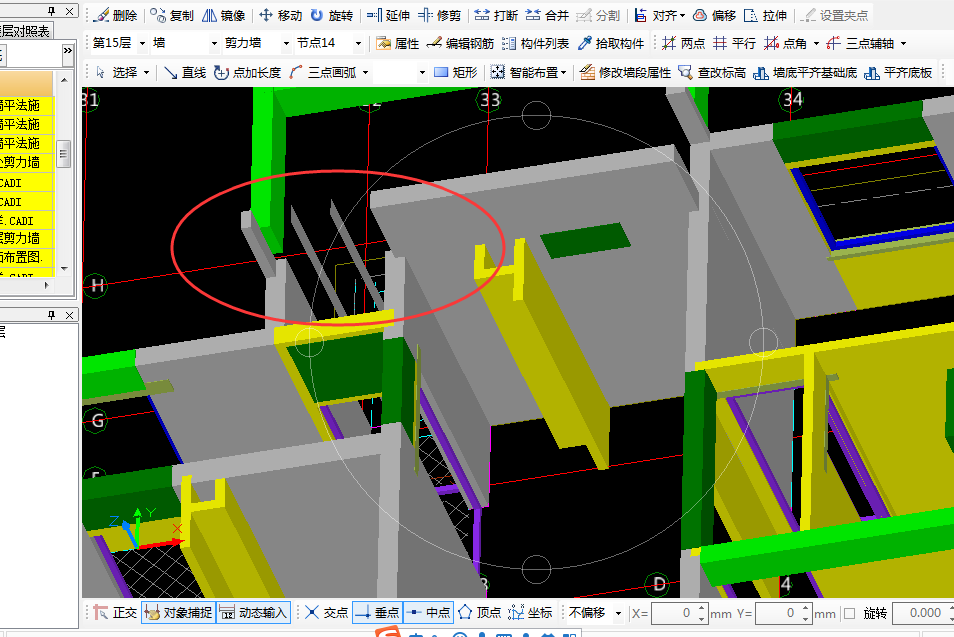Viewport: 954px width, 637px height.
Task: Click the 删除 (delete) tool
Action: [x=116, y=15]
